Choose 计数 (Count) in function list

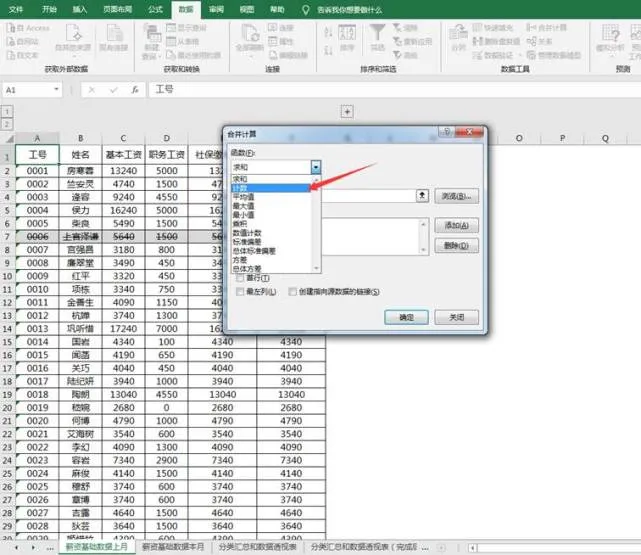(x=270, y=188)
